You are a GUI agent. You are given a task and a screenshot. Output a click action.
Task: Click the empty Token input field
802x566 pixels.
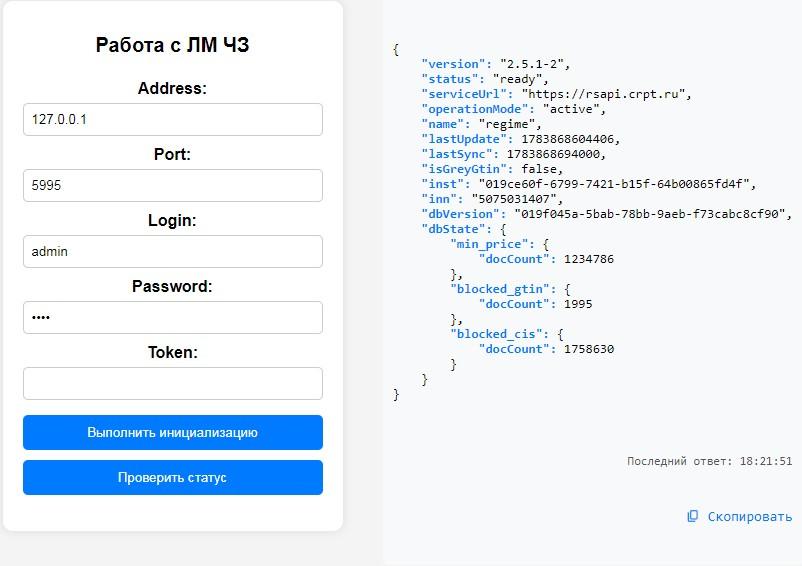[173, 383]
